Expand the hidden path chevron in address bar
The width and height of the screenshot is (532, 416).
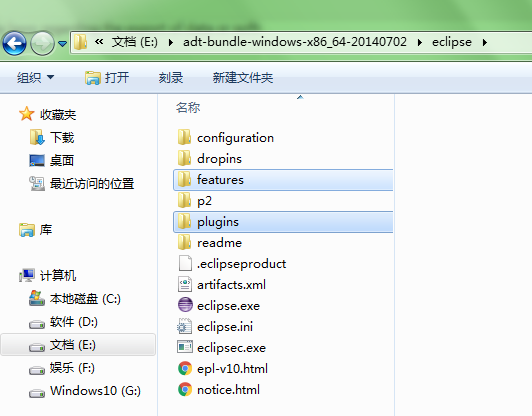pos(99,42)
